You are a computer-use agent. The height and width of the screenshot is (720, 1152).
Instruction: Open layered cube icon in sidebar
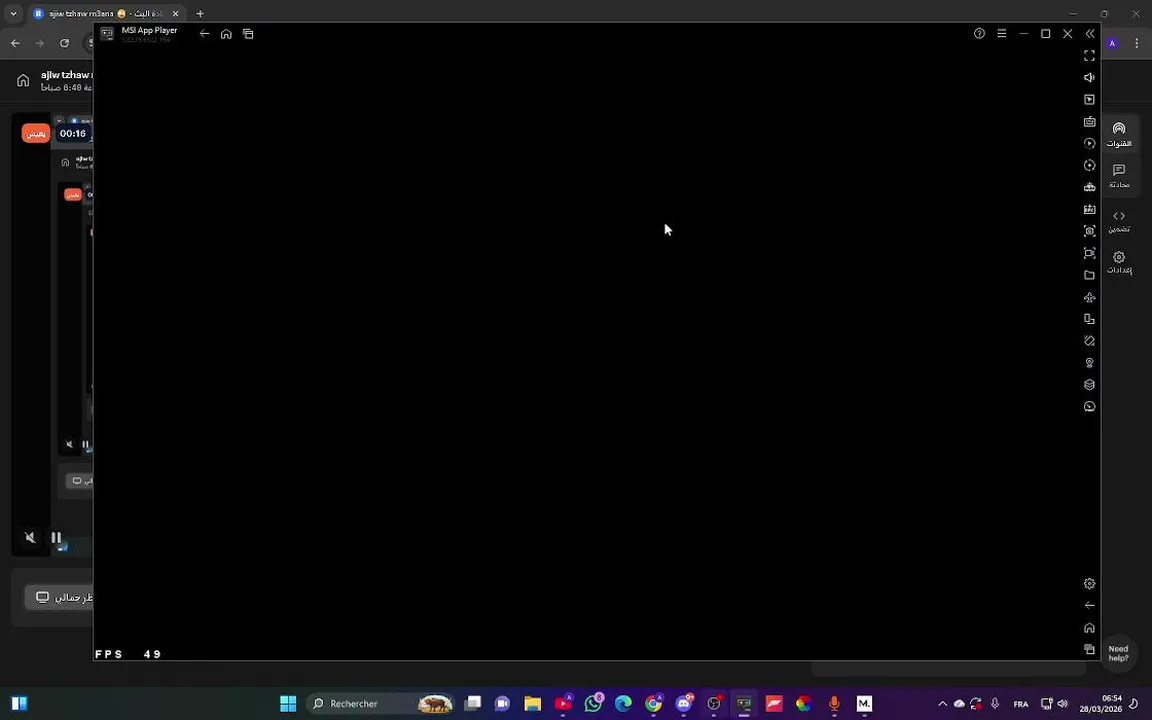[x=1090, y=384]
